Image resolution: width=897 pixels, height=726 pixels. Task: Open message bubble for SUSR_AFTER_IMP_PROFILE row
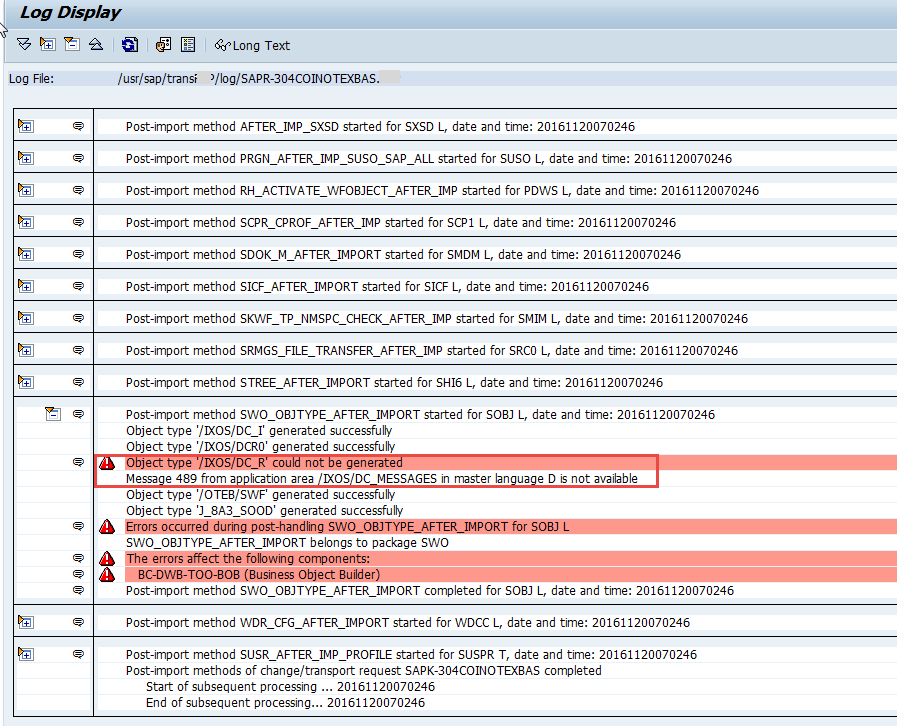click(x=78, y=654)
